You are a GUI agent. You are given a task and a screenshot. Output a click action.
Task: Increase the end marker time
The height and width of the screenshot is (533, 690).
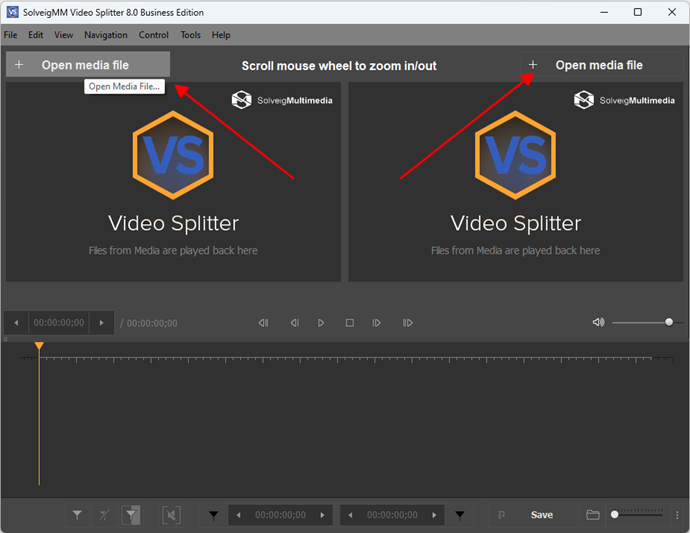[434, 515]
